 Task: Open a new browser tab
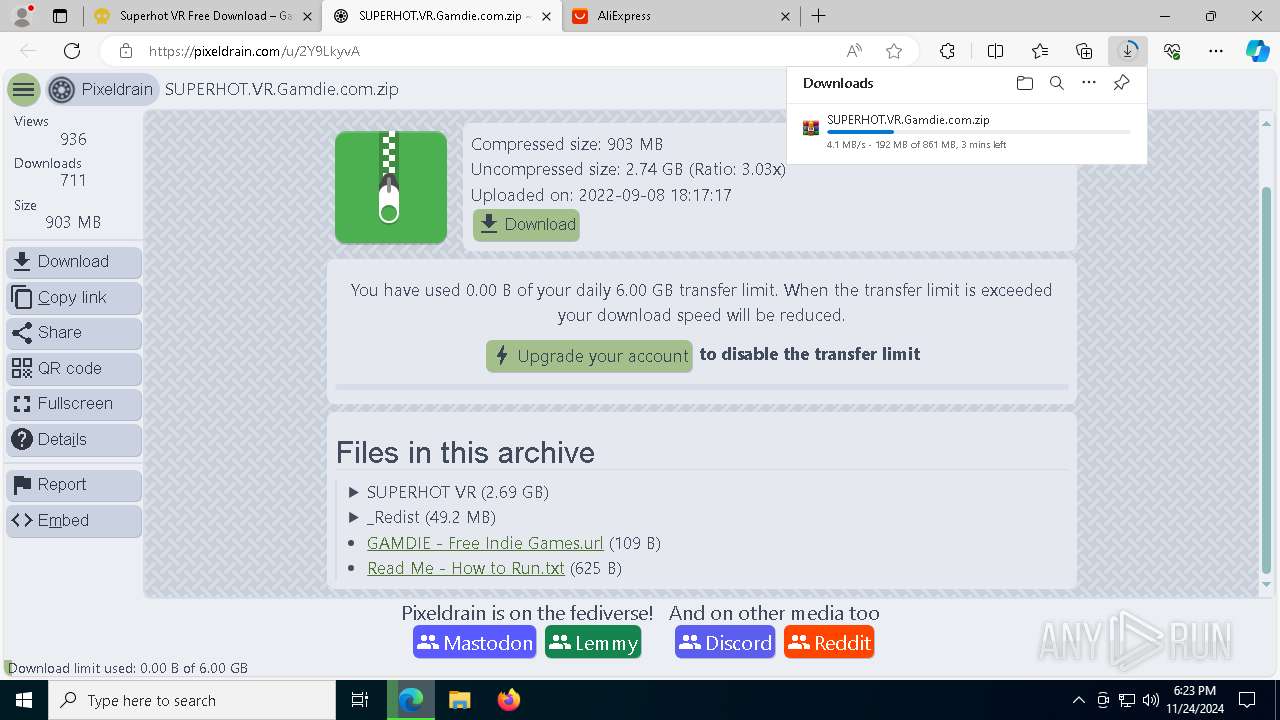point(818,16)
